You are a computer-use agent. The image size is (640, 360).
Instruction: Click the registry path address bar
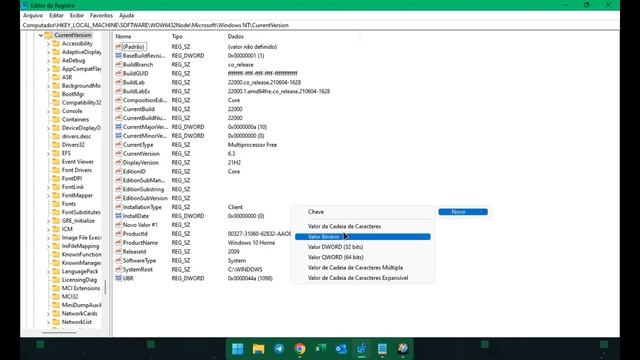(320, 25)
